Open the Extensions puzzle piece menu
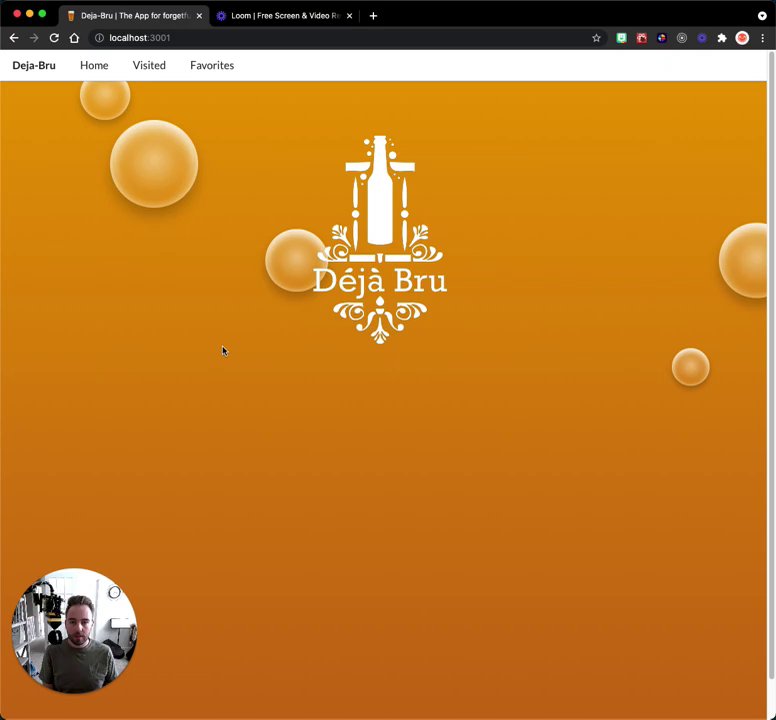This screenshot has width=776, height=720. coord(722,38)
